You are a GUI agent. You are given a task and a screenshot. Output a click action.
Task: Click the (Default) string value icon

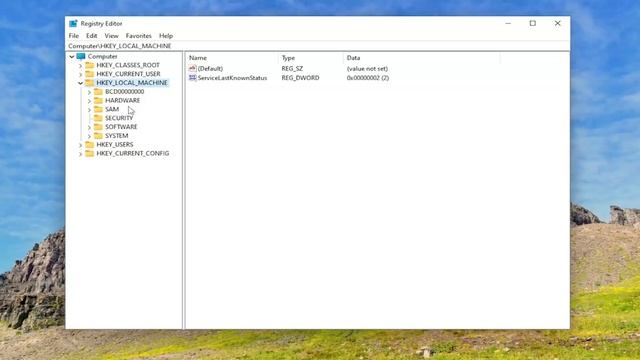click(193, 69)
